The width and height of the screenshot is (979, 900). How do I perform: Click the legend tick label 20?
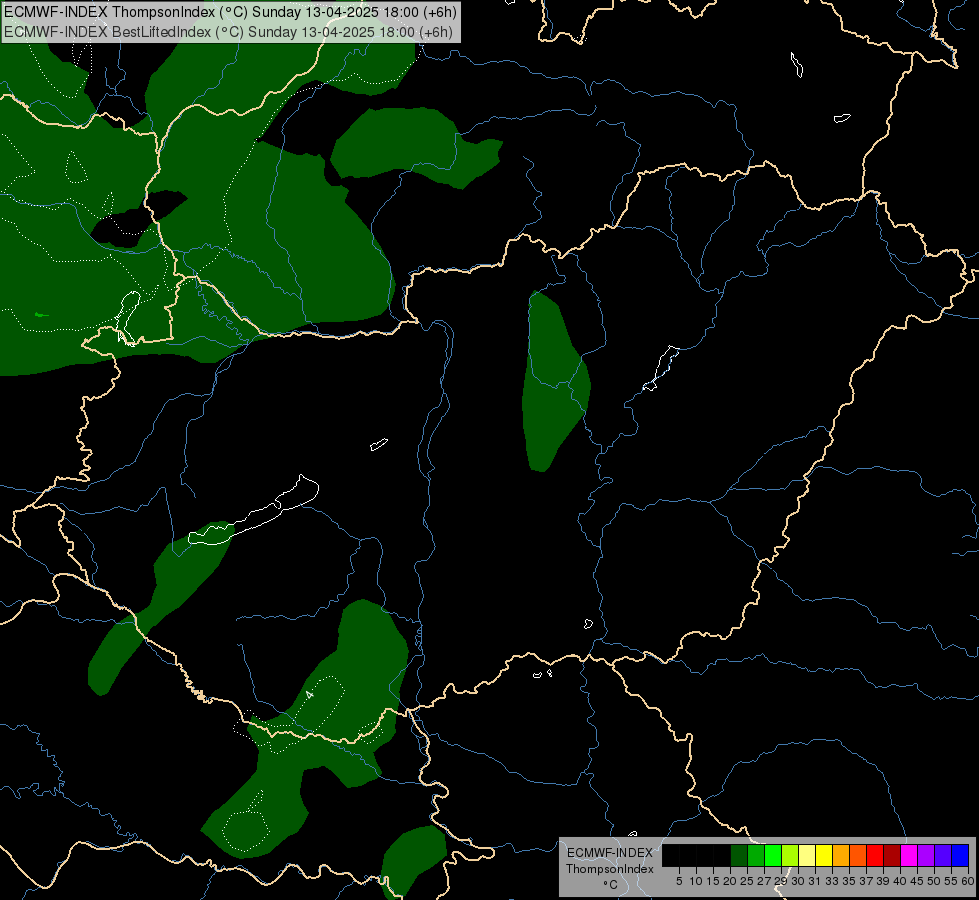tap(730, 881)
